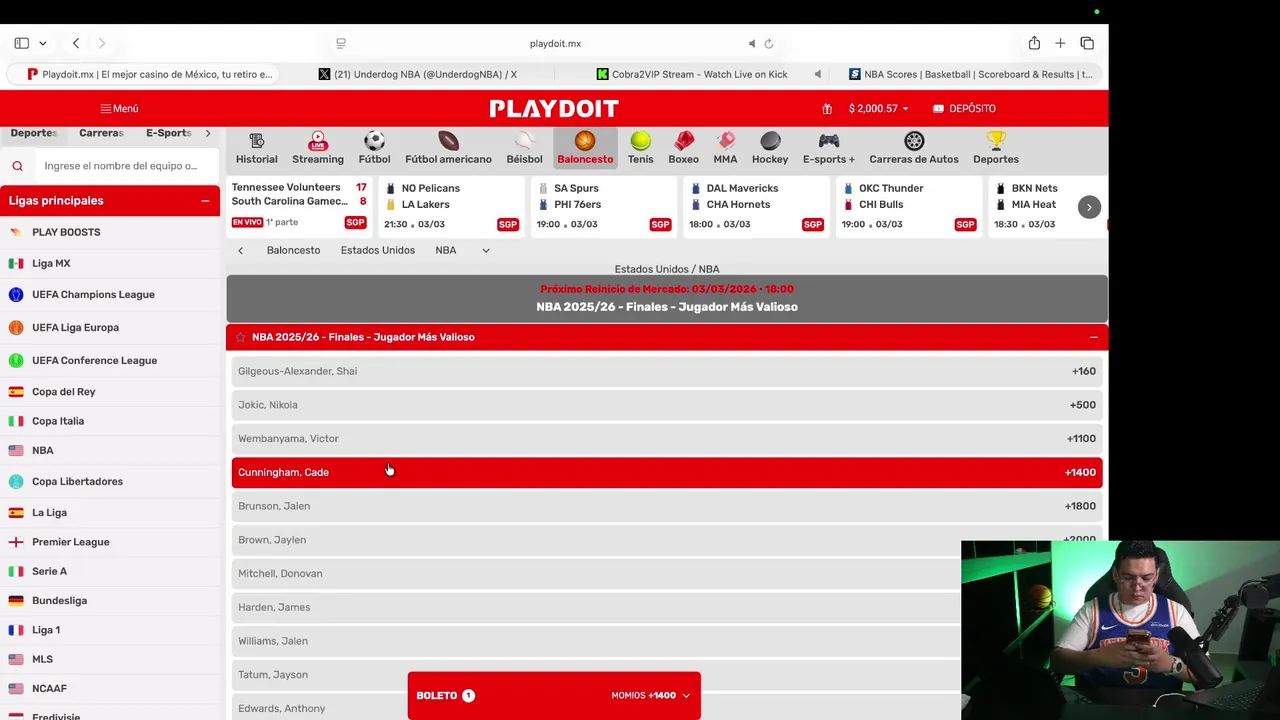Click the search magnifier icon in sidebar
Viewport: 1280px width, 720px height.
17,166
